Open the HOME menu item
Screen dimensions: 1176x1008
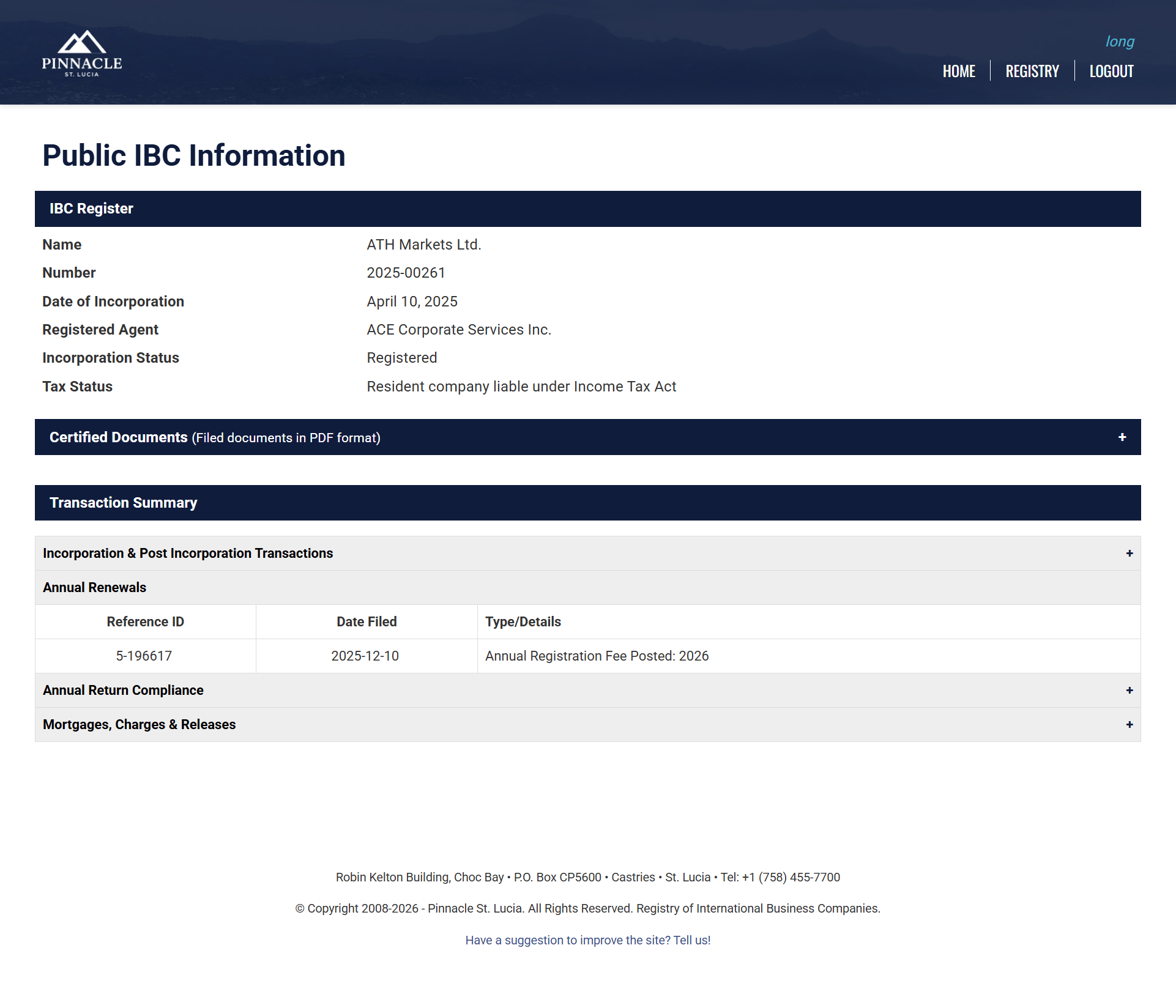pyautogui.click(x=959, y=71)
